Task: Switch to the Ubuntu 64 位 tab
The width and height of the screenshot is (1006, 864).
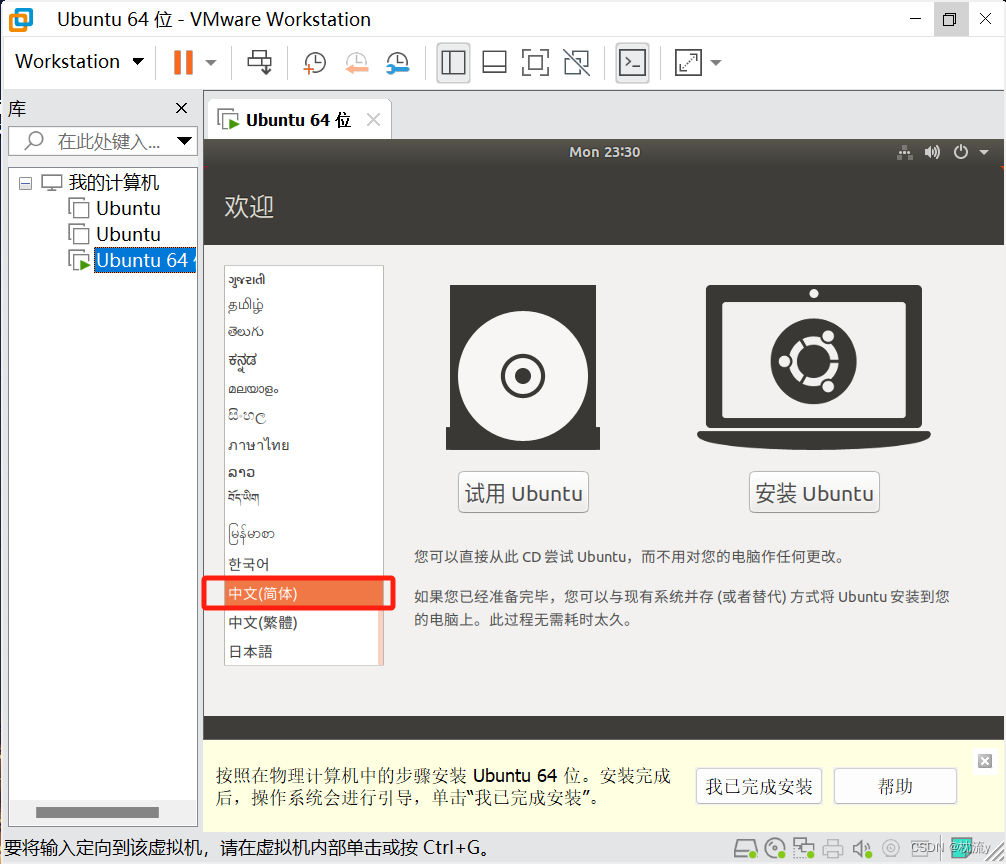Action: click(298, 120)
